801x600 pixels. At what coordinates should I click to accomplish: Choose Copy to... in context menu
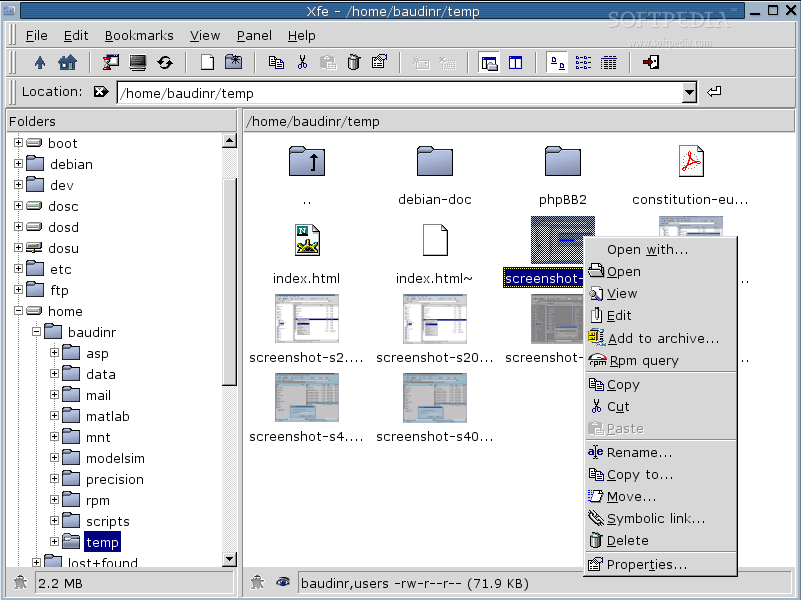(x=660, y=474)
